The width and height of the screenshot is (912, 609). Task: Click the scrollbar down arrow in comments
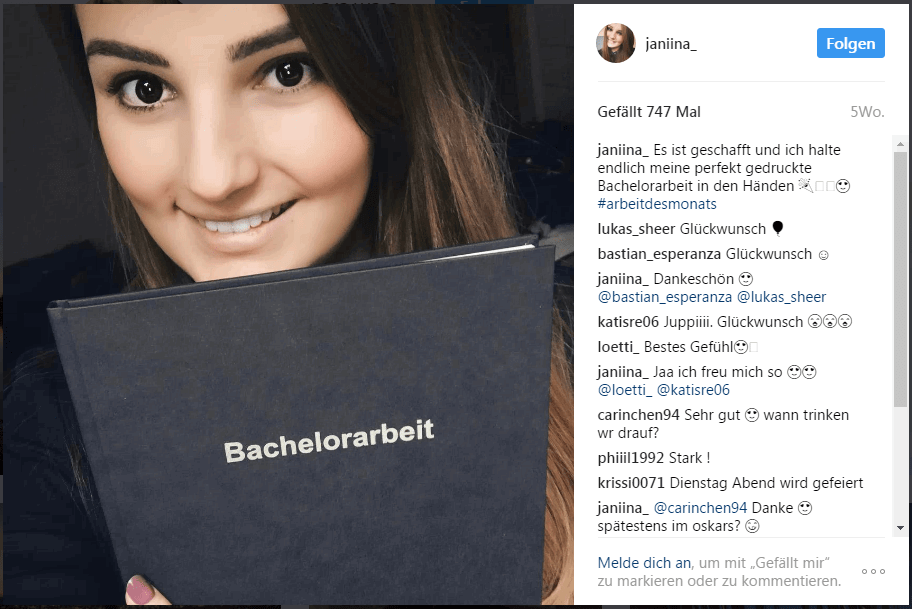900,528
